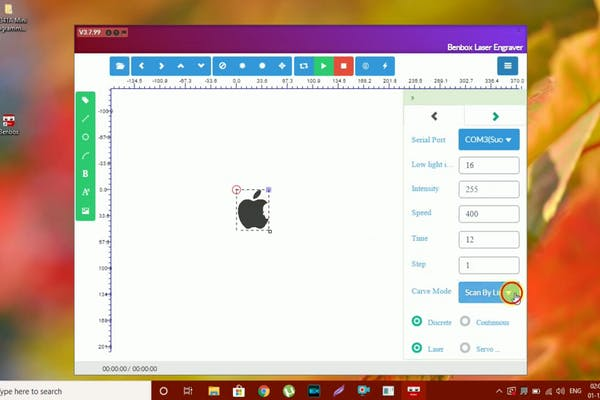Click the ENG language indicator
This screenshot has width=600, height=400.
tap(575, 391)
